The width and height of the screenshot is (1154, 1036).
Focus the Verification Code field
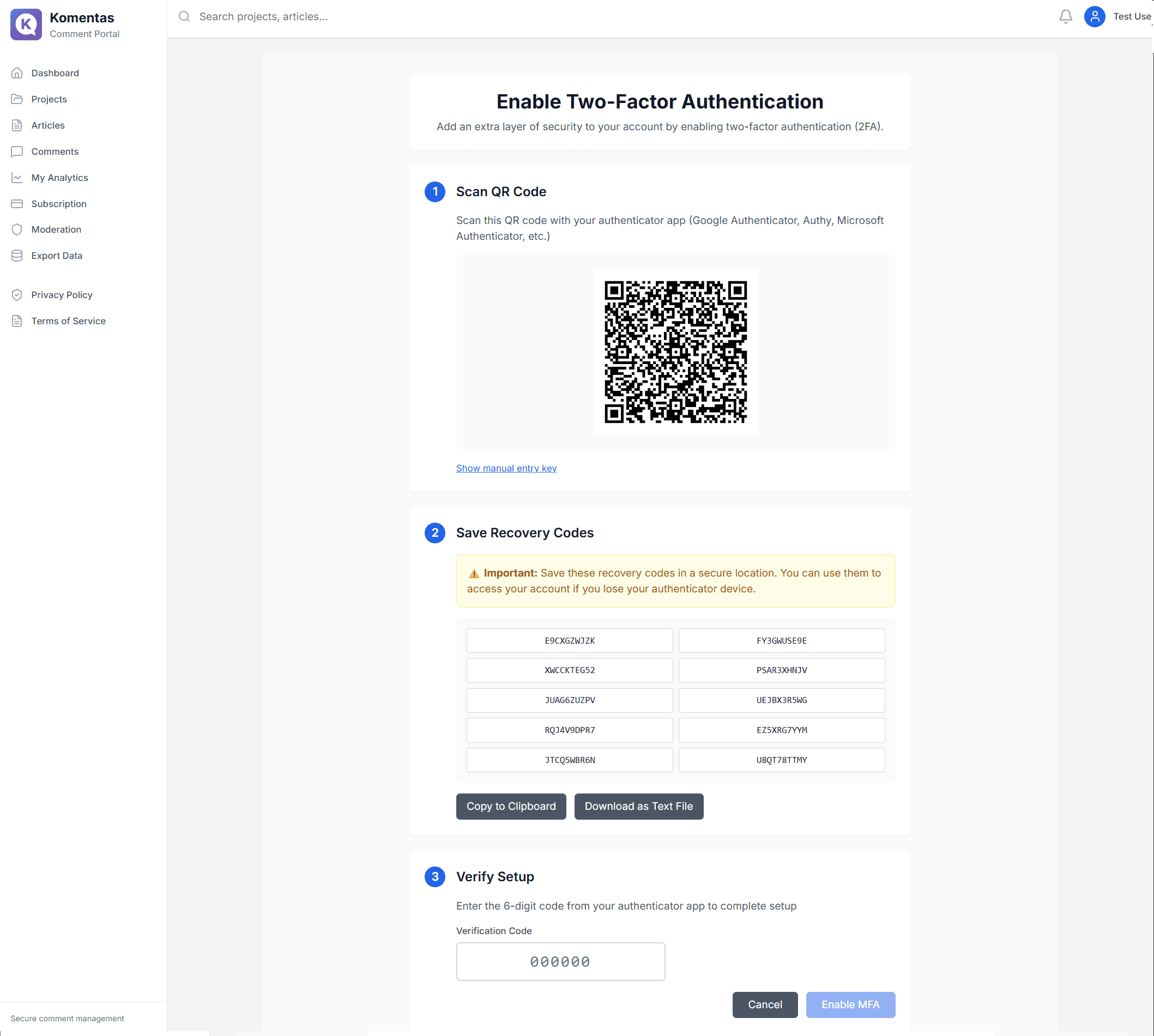click(560, 961)
